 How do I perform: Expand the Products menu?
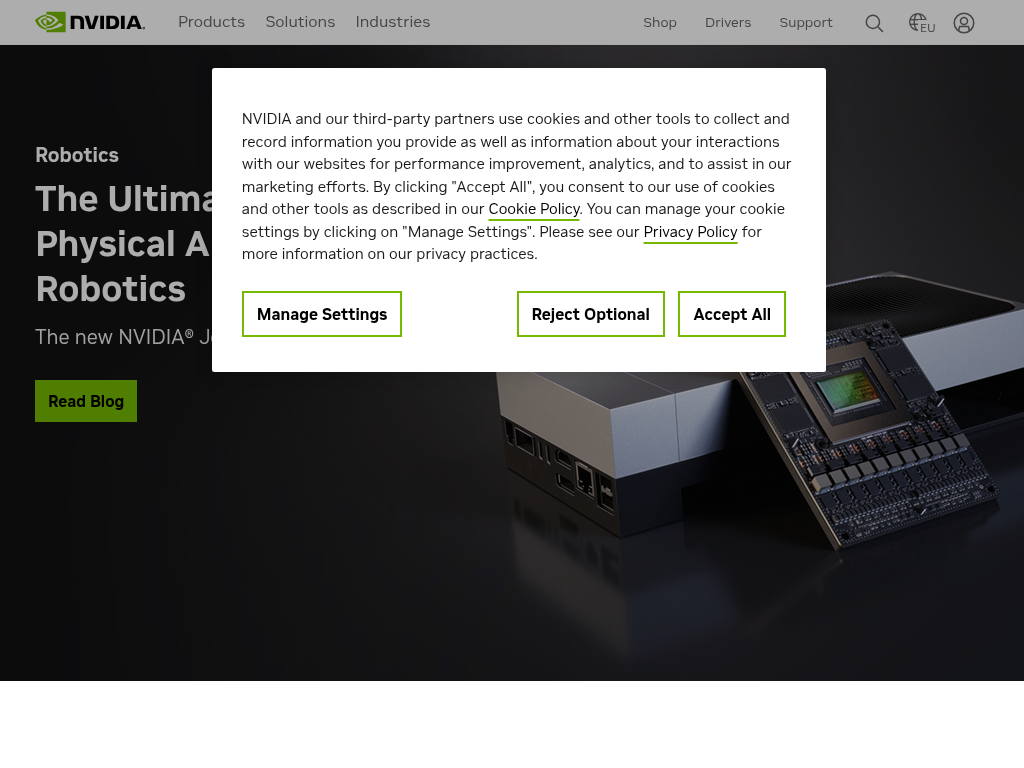click(212, 22)
